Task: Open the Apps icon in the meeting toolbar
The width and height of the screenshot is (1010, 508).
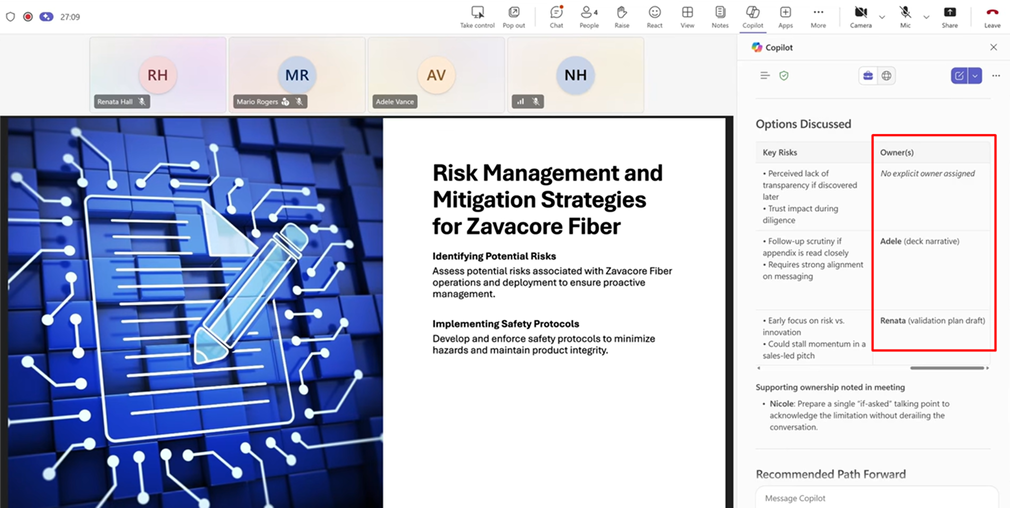Action: pos(786,15)
